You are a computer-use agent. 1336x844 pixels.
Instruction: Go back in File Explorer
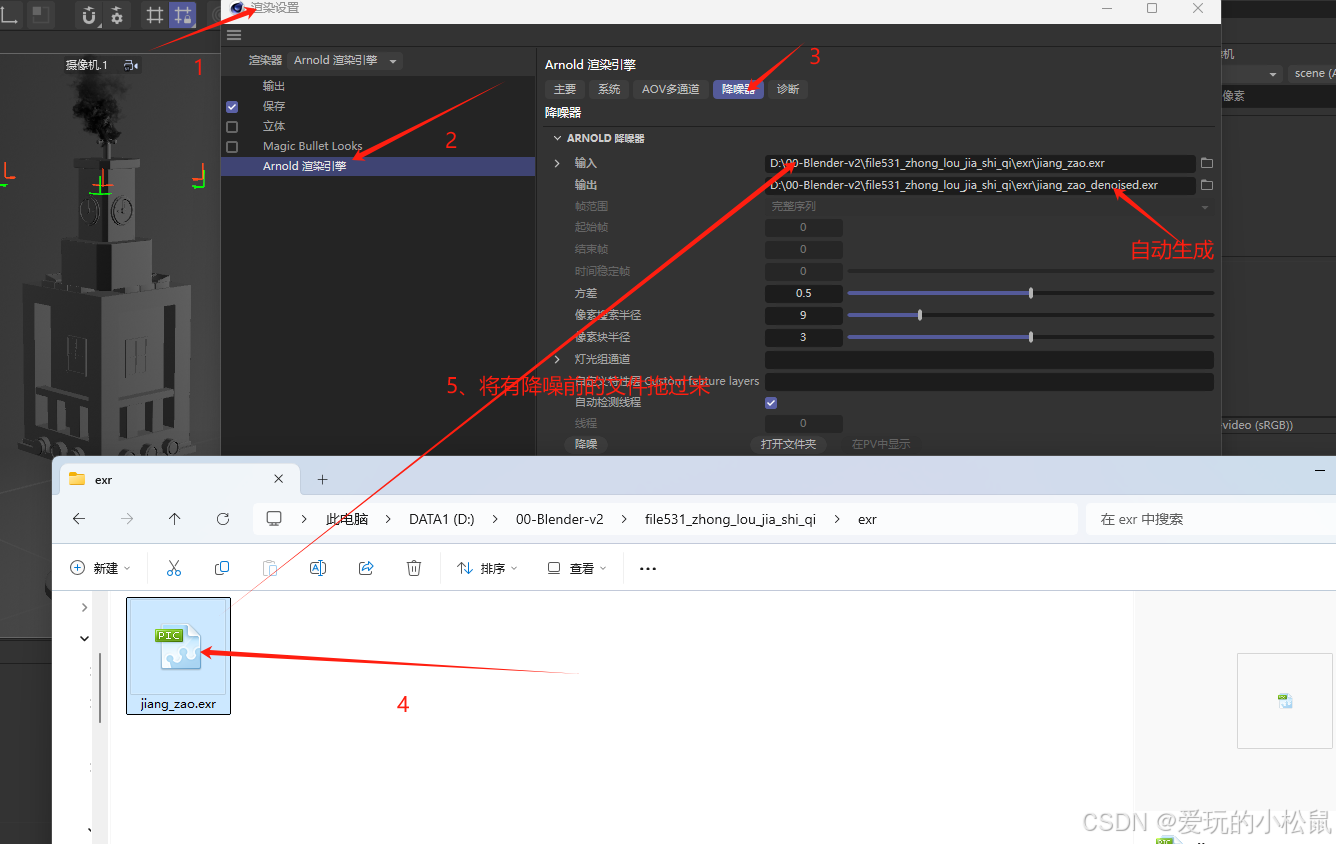[79, 519]
